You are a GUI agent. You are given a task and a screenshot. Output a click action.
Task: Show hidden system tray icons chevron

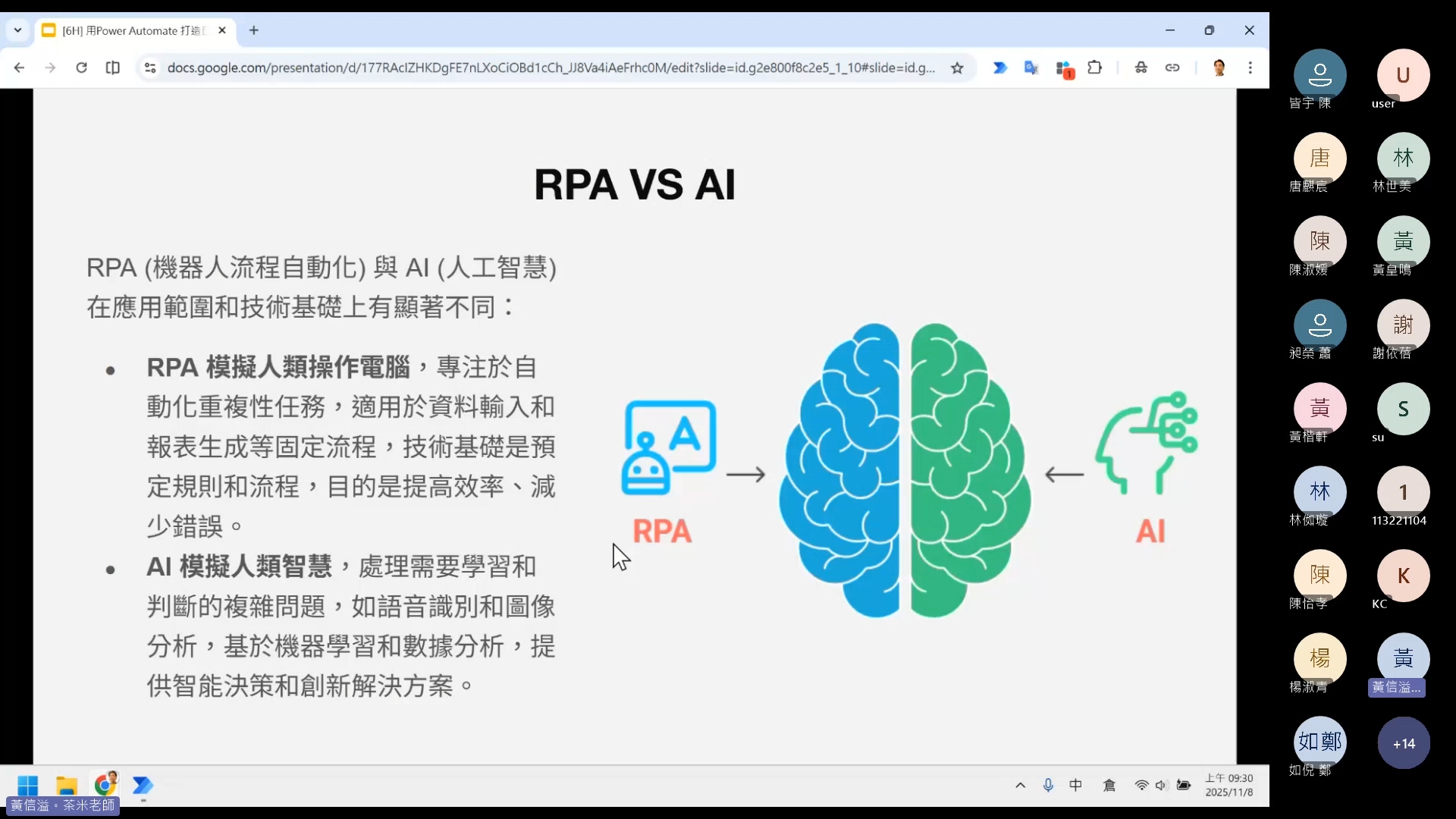pos(1021,786)
